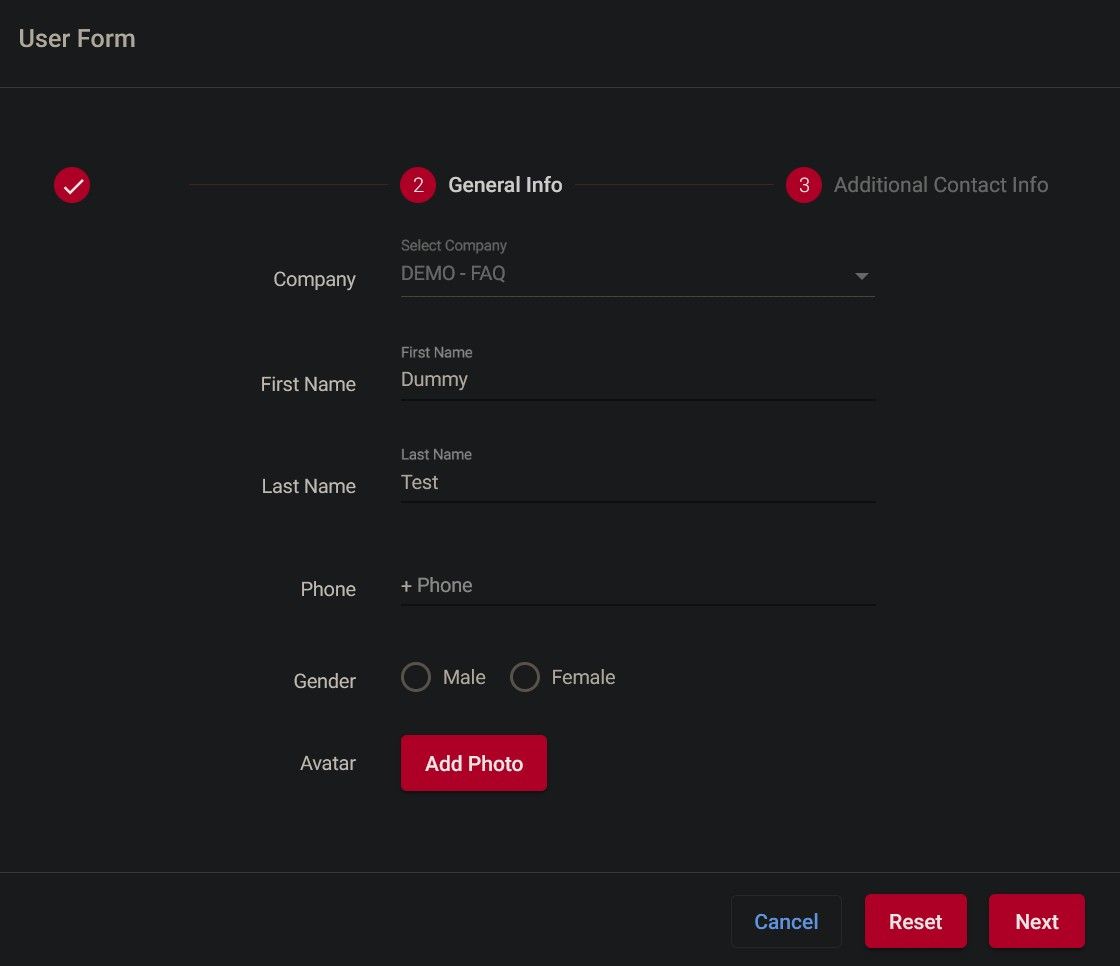
Task: Click the Avatar row label
Action: [x=328, y=763]
